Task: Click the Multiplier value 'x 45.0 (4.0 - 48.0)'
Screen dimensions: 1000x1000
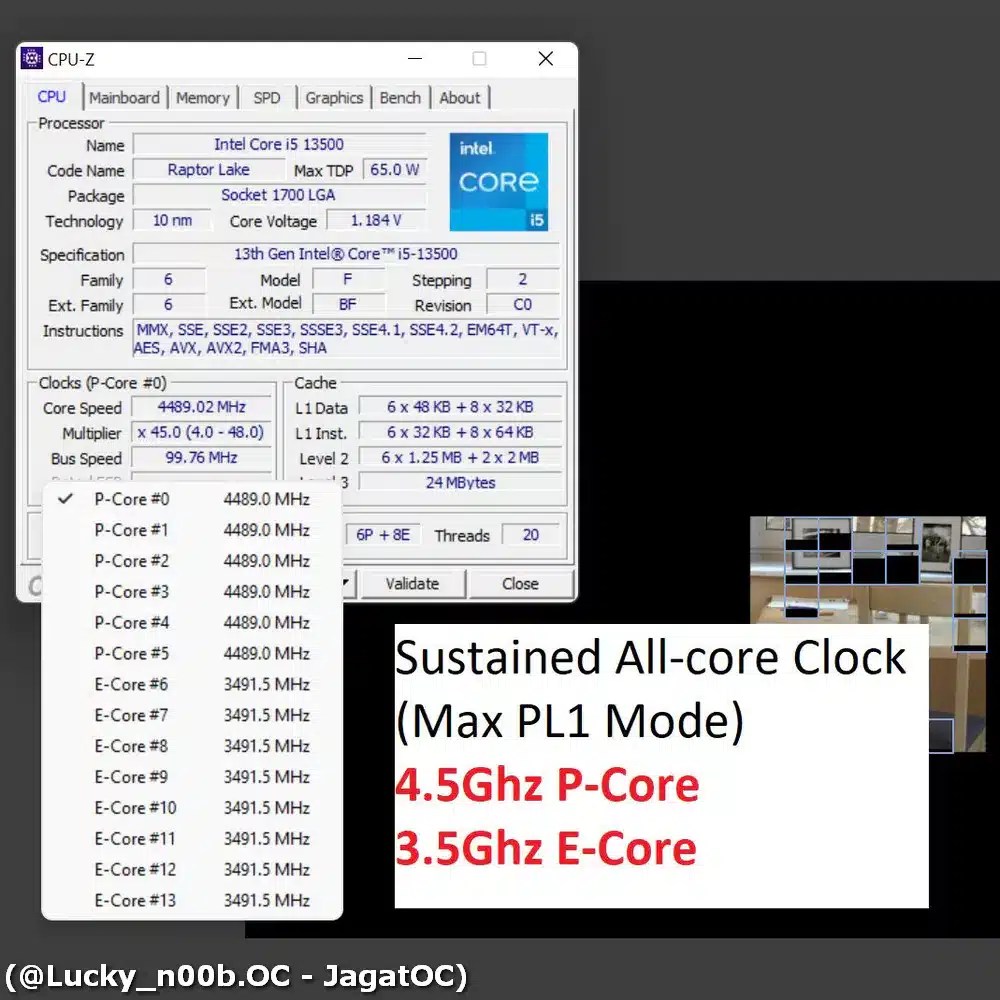Action: point(202,432)
